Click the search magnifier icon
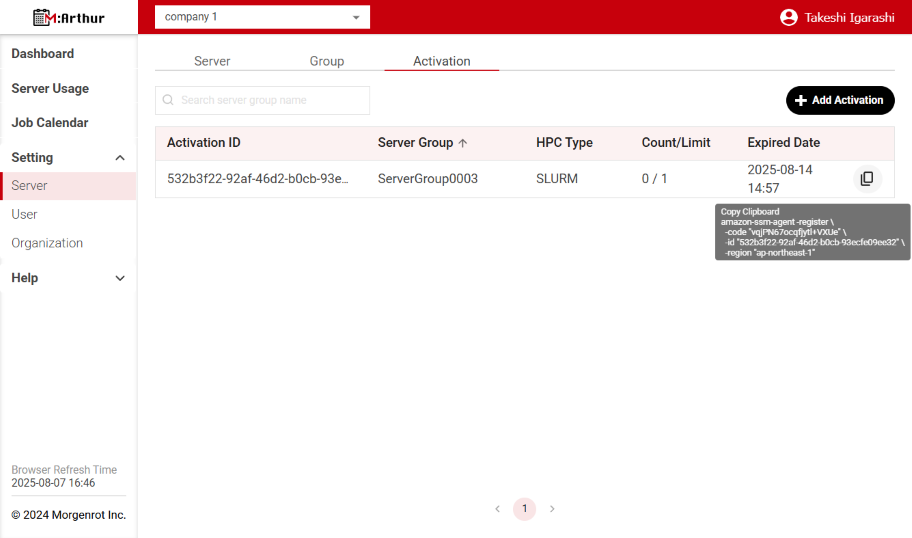 click(168, 100)
